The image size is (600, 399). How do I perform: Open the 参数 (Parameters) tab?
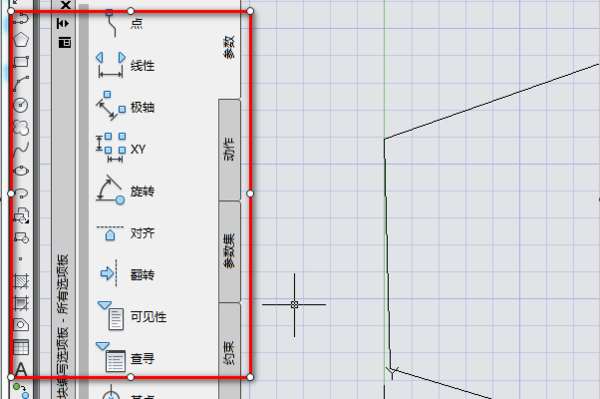click(x=229, y=47)
